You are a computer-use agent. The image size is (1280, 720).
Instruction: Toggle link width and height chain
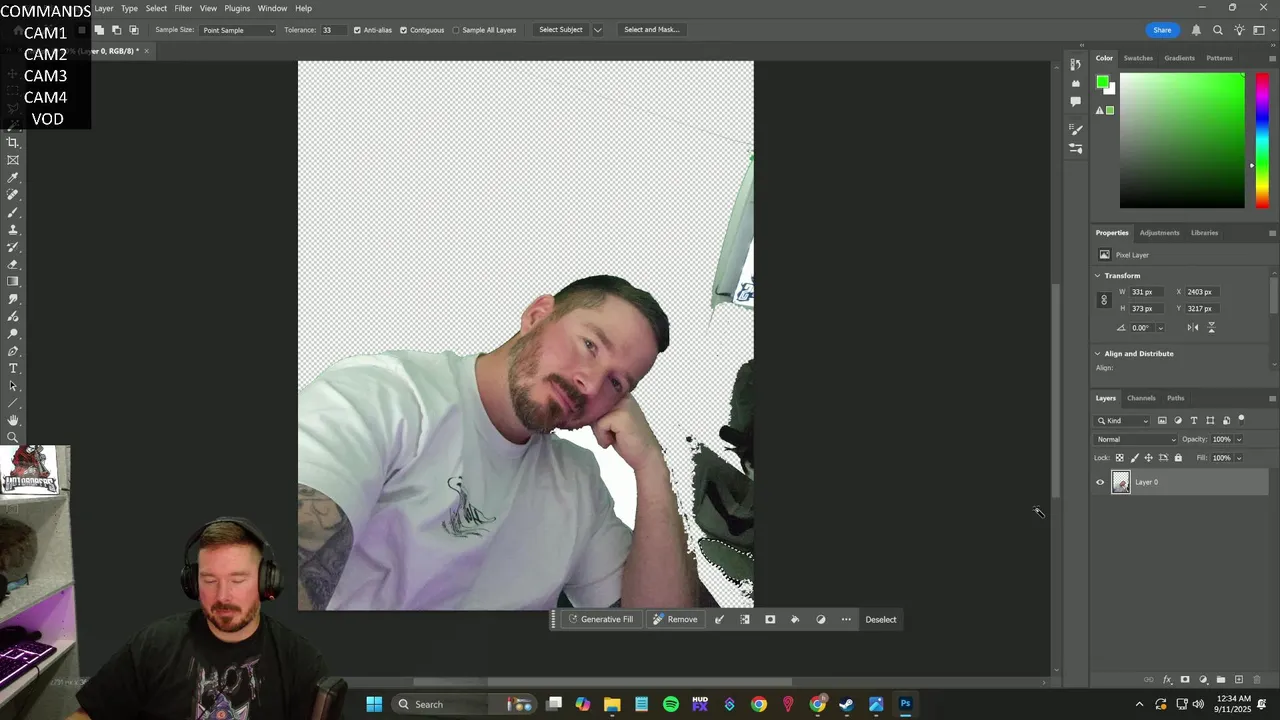pyautogui.click(x=1104, y=300)
